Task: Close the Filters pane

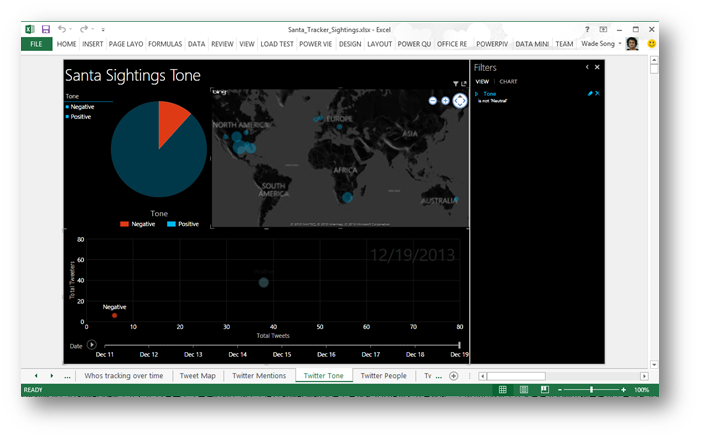Action: [x=597, y=67]
